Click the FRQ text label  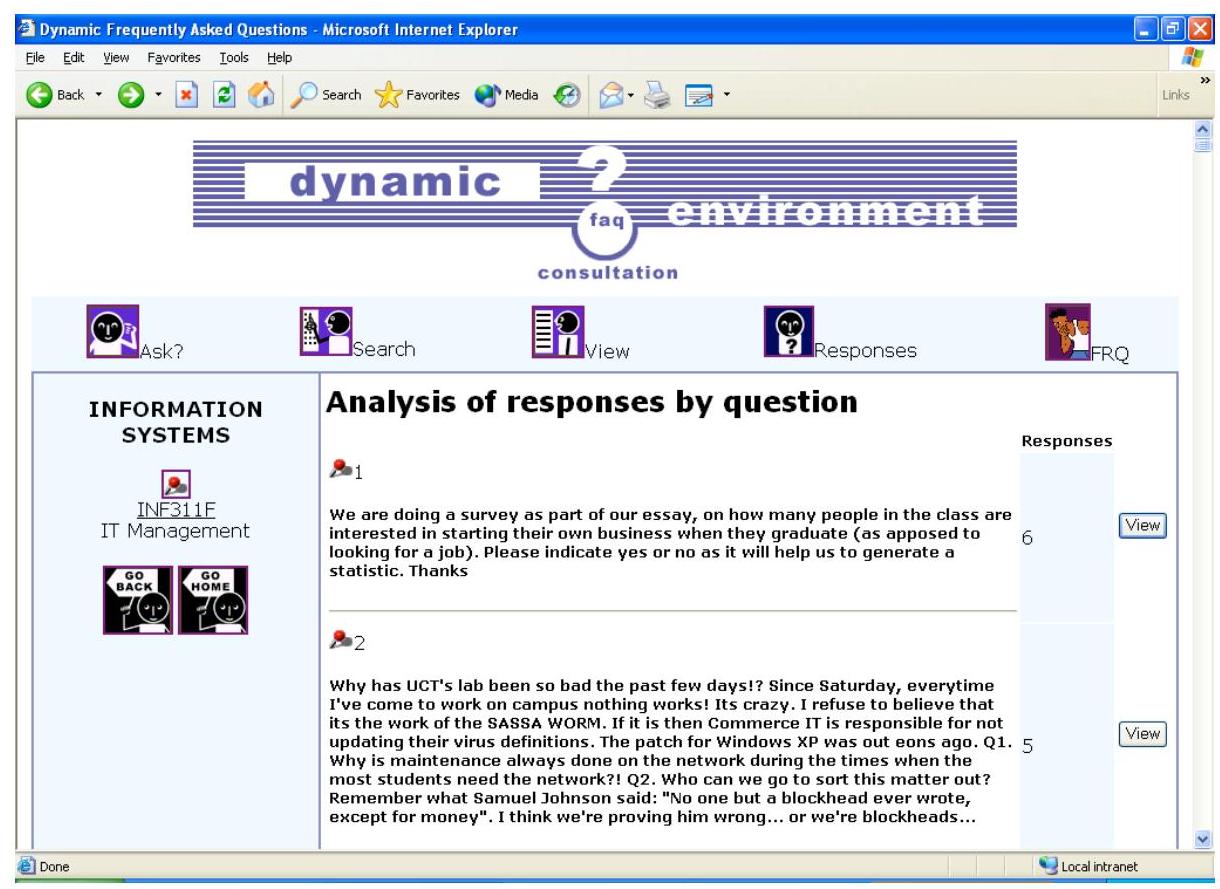click(1111, 353)
